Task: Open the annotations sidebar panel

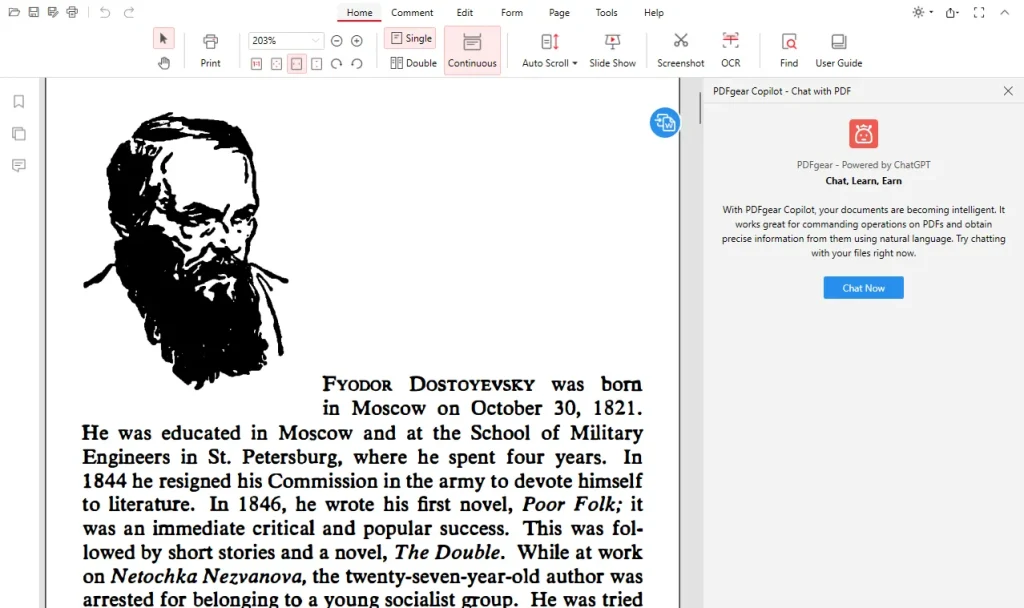Action: pyautogui.click(x=19, y=165)
